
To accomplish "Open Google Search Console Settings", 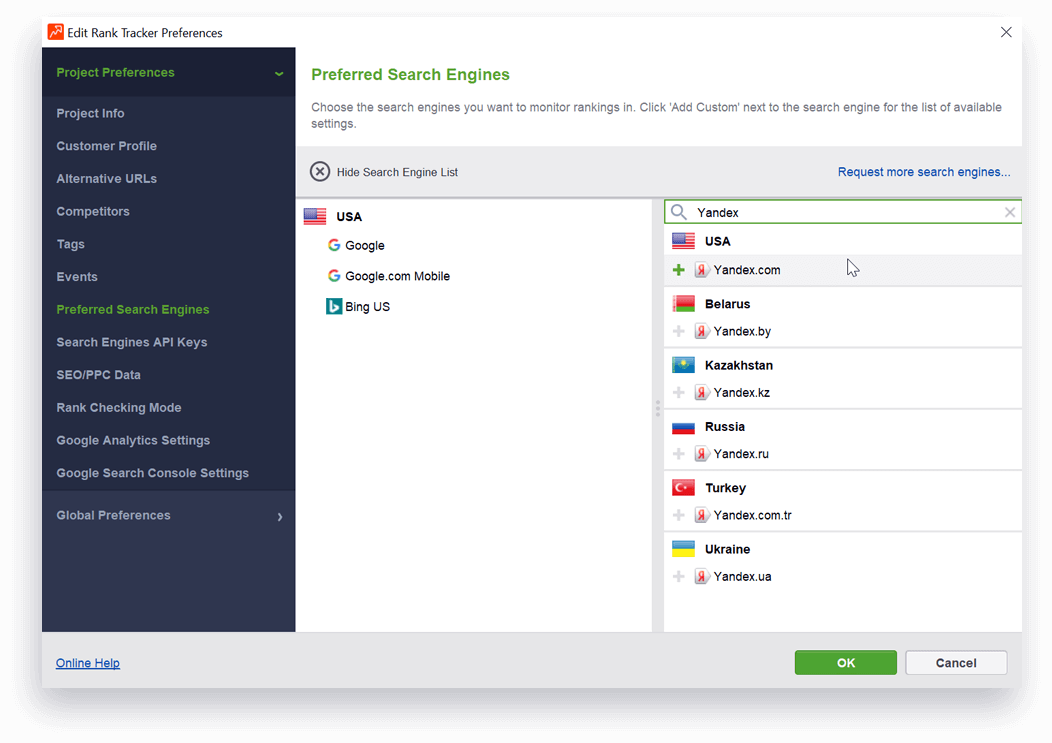I will click(x=152, y=473).
